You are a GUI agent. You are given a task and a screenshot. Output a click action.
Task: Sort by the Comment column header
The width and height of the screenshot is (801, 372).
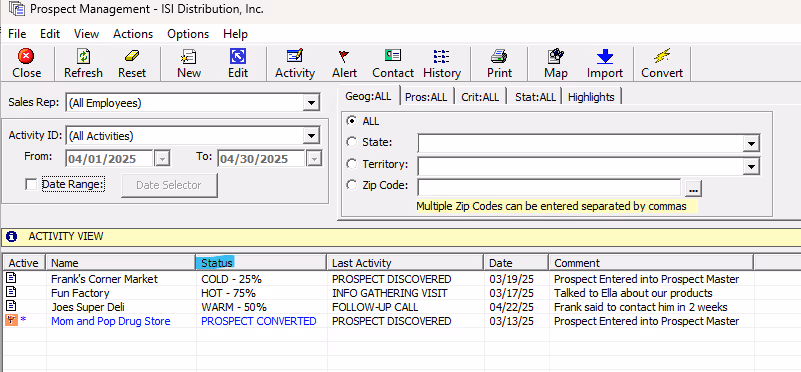[651, 263]
